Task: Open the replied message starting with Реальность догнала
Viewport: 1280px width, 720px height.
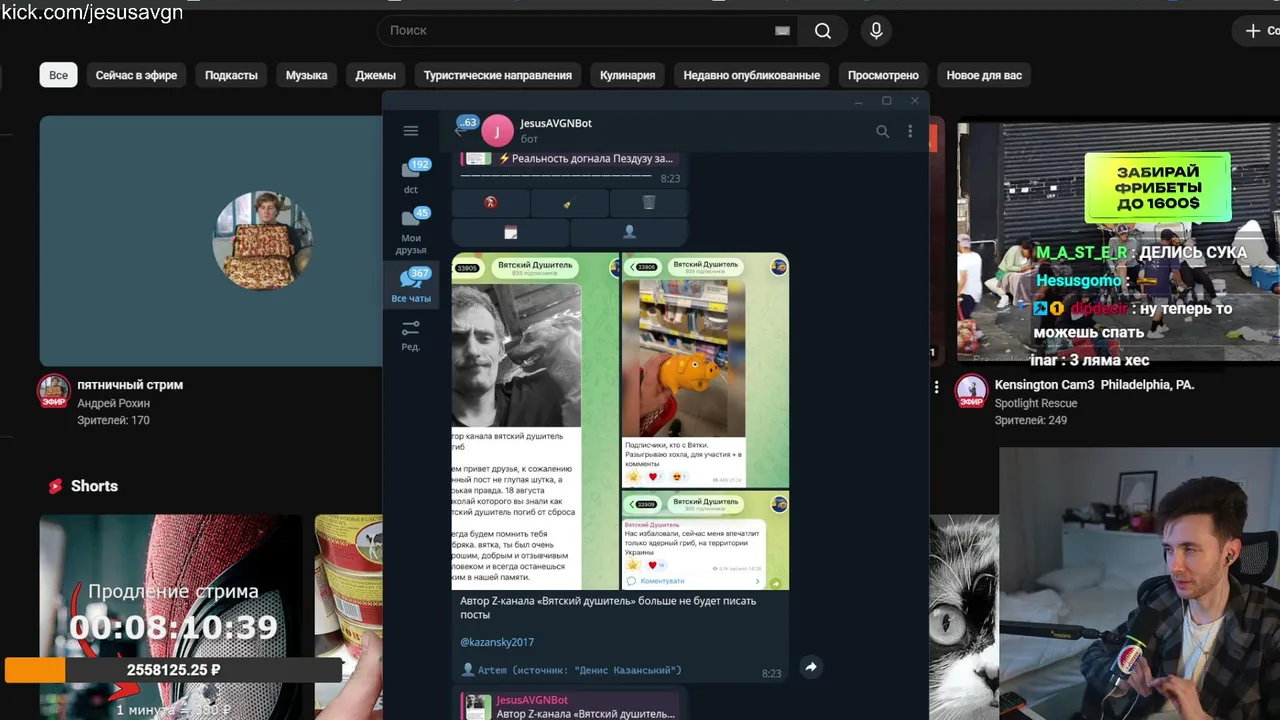Action: point(570,159)
